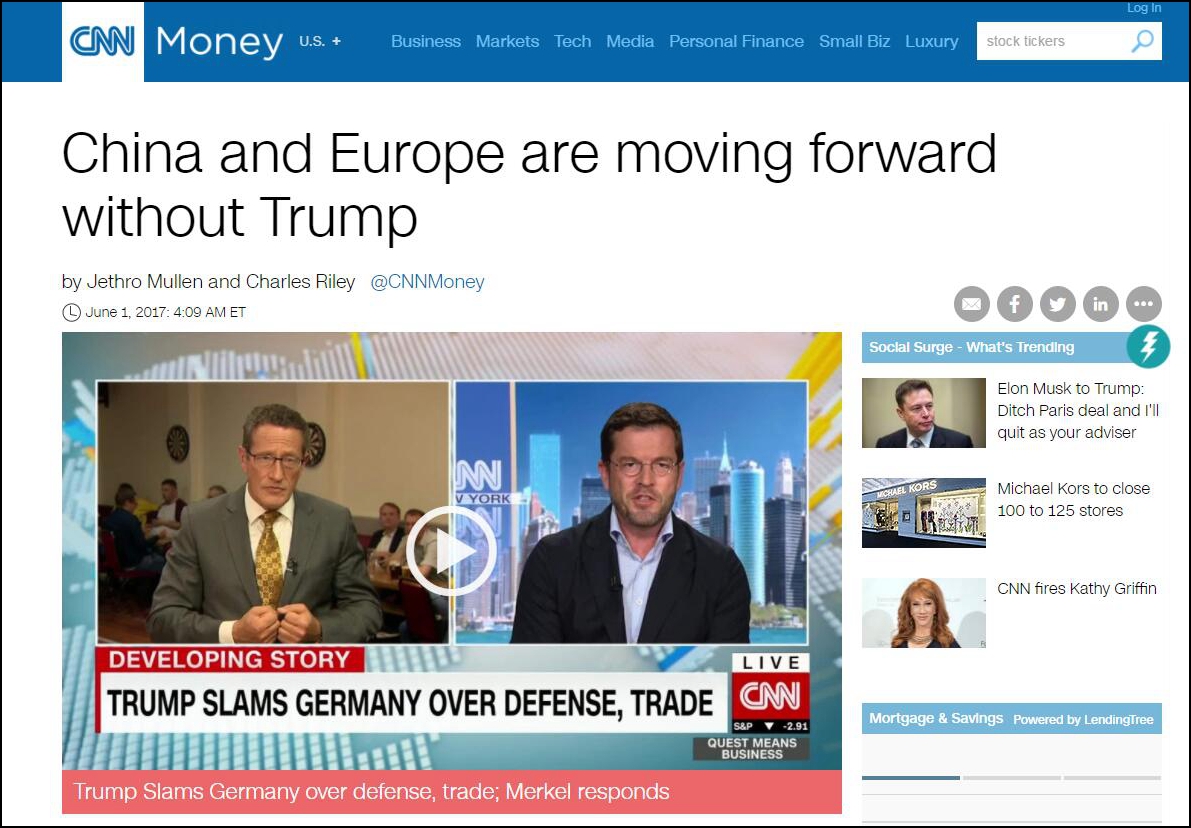Click Powered by LendingTree label
Image resolution: width=1191 pixels, height=828 pixels.
click(x=1083, y=719)
